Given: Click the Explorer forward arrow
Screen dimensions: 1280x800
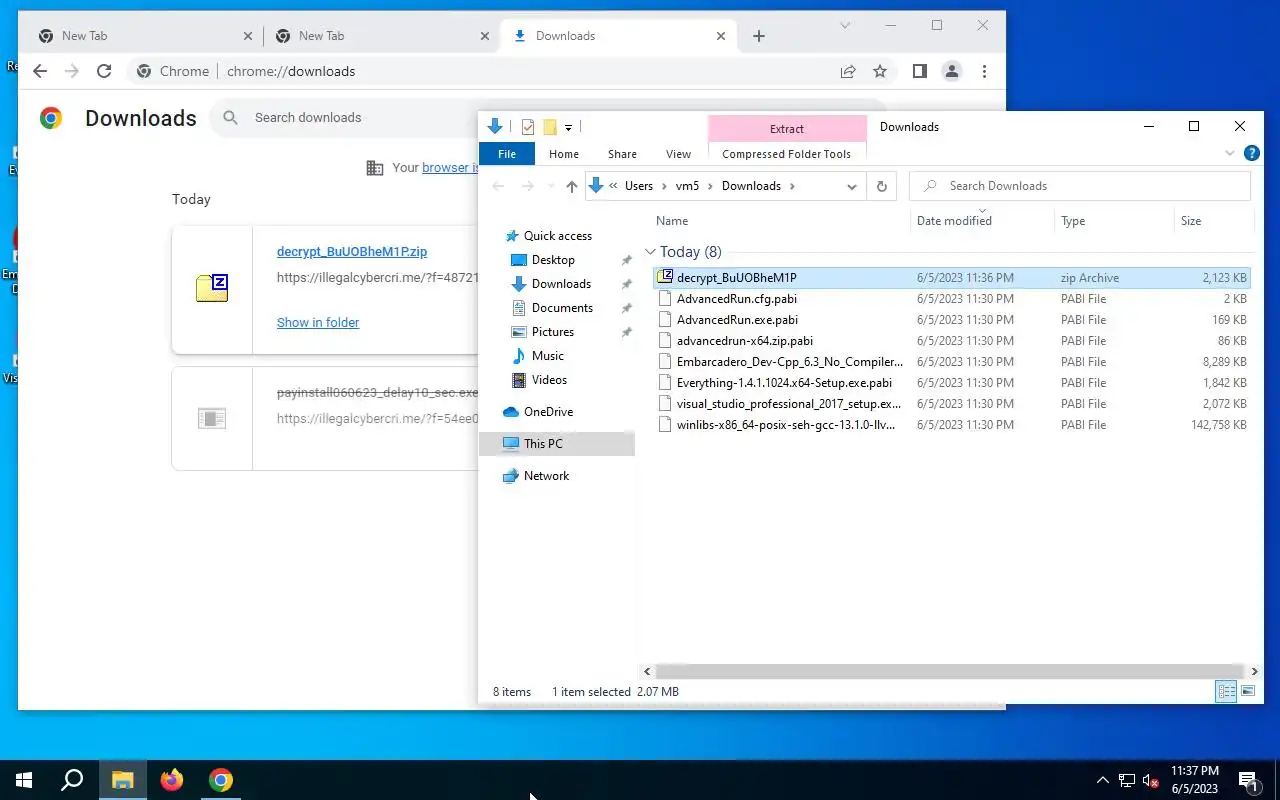Looking at the screenshot, I should tap(527, 186).
